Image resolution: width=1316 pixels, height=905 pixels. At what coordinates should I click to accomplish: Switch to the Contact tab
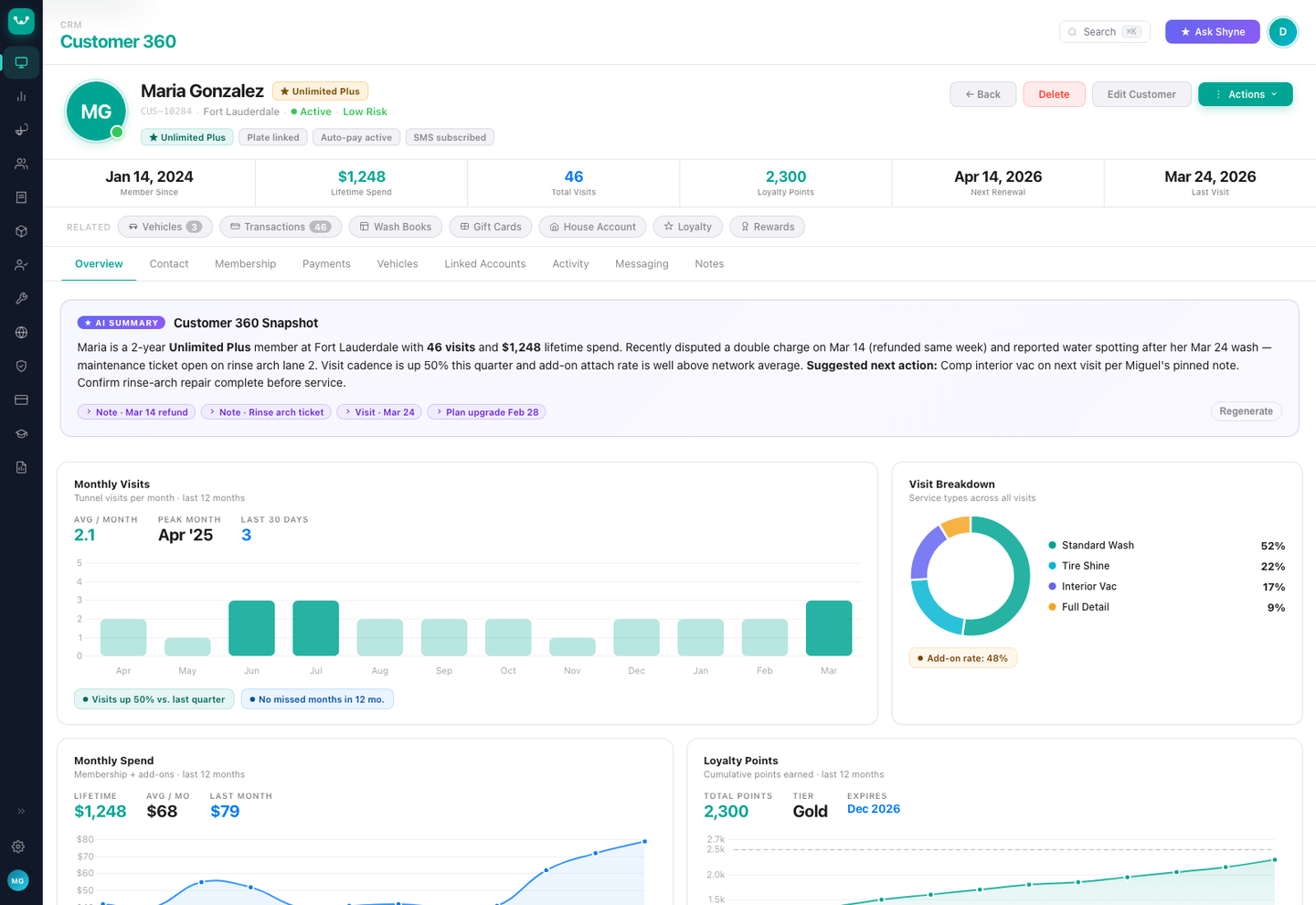[169, 264]
